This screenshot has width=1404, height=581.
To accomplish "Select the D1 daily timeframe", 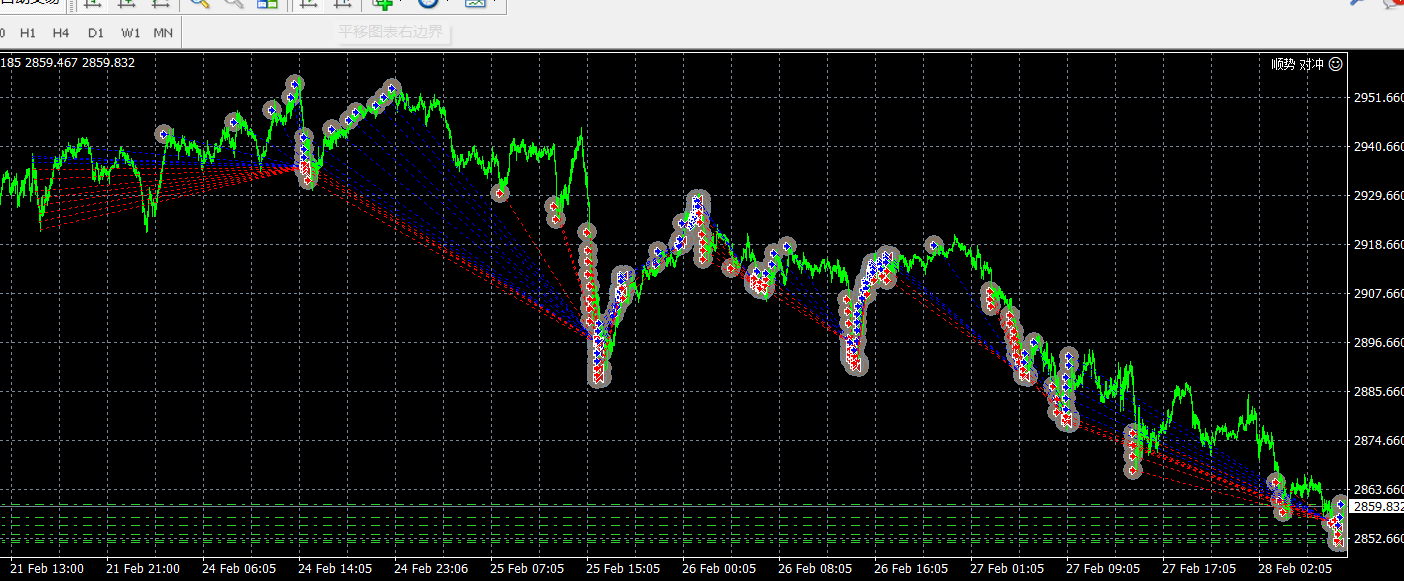I will (x=95, y=33).
